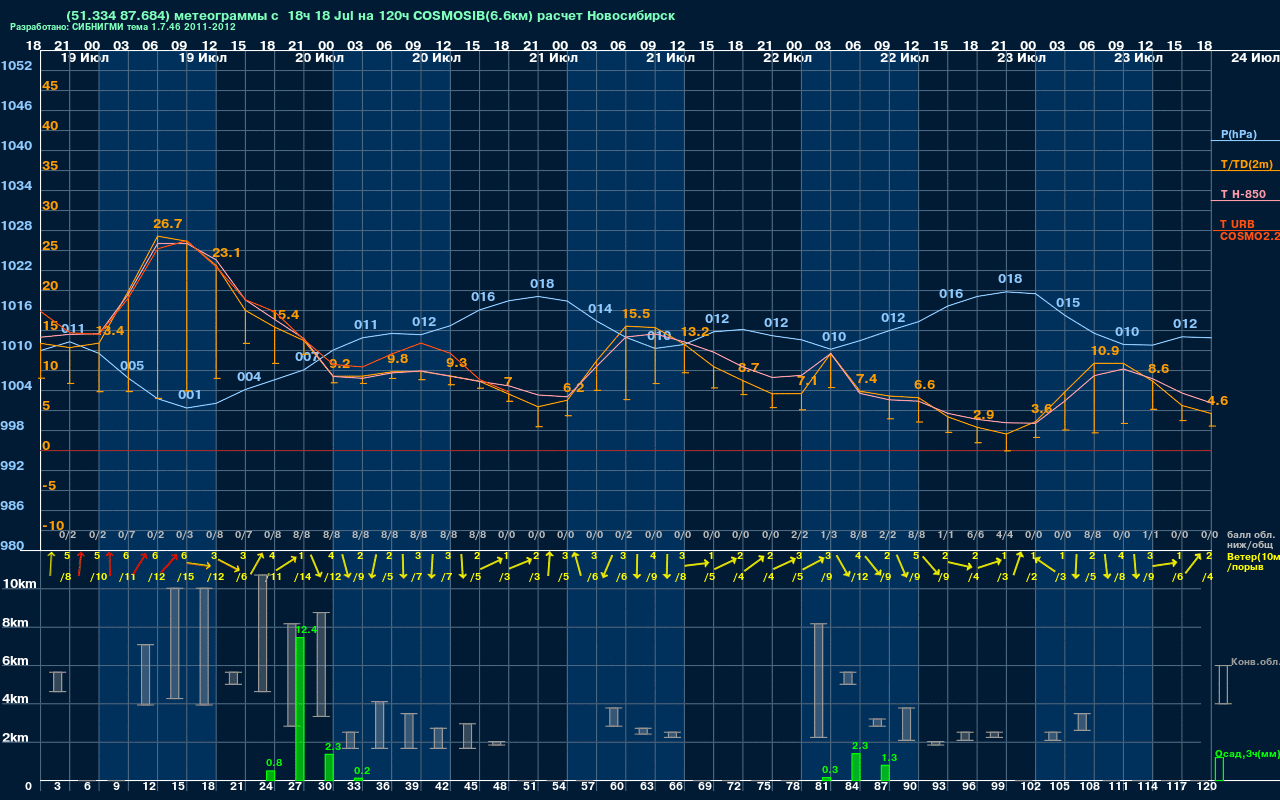Click the 13.4 temperature label
Image resolution: width=1280 pixels, height=800 pixels.
point(110,330)
